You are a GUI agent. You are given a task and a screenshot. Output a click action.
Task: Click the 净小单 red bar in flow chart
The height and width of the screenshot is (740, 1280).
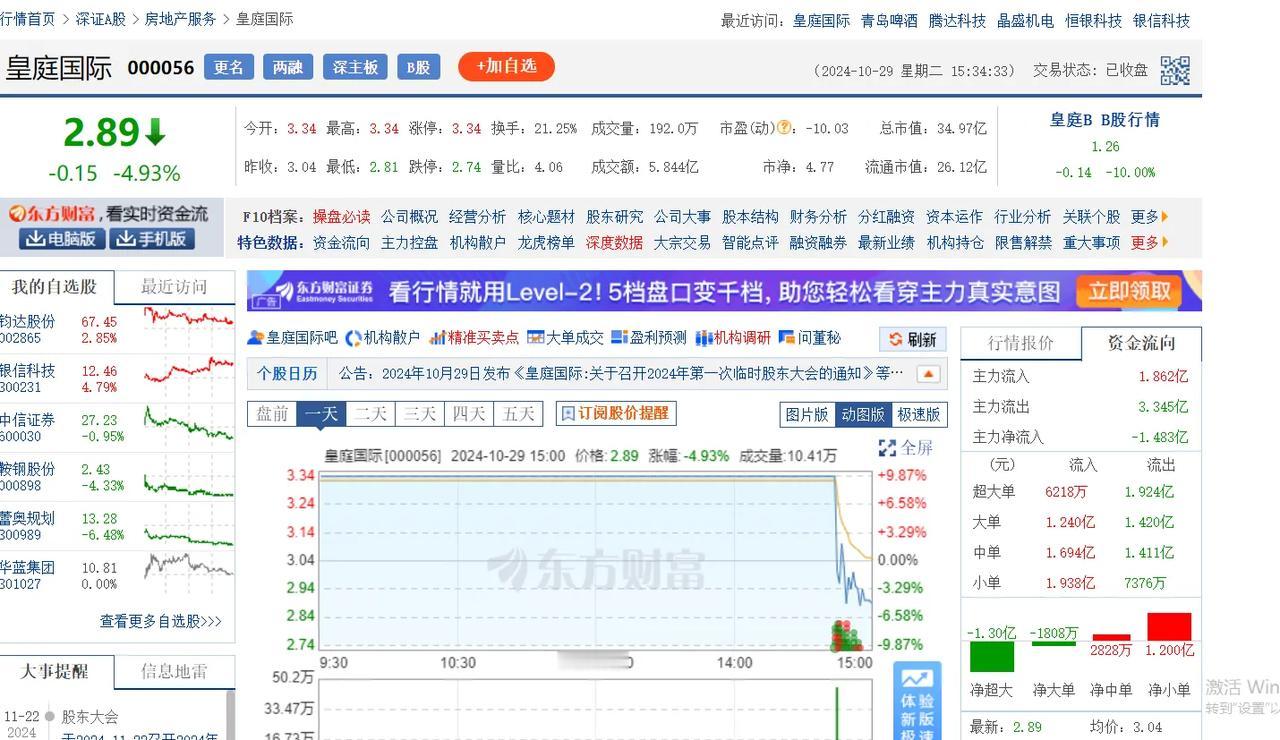[x=1169, y=626]
